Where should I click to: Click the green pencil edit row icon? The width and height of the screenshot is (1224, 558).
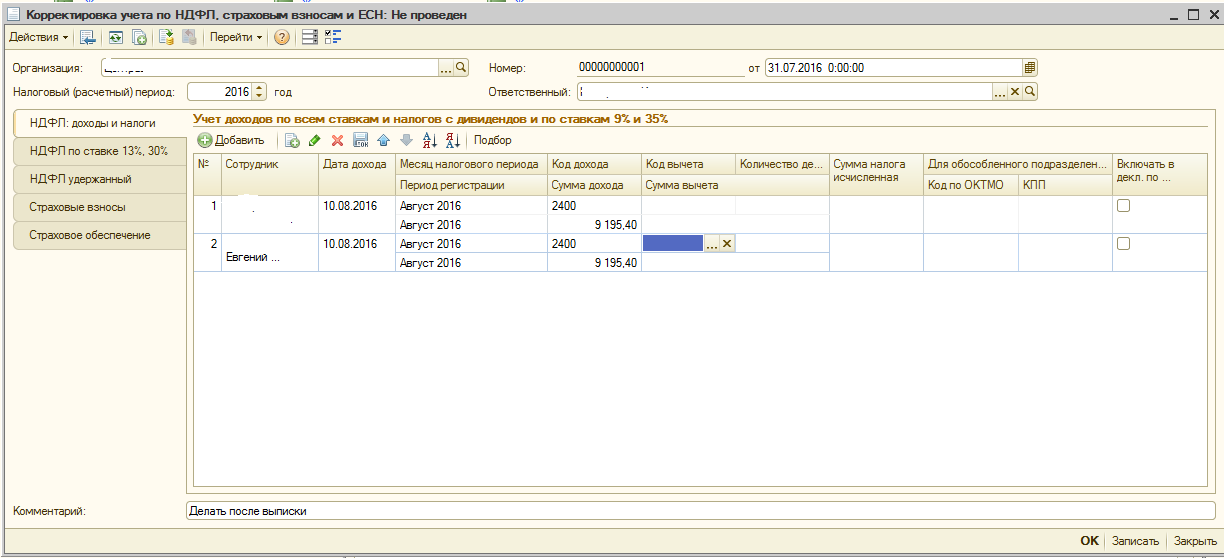(x=314, y=141)
